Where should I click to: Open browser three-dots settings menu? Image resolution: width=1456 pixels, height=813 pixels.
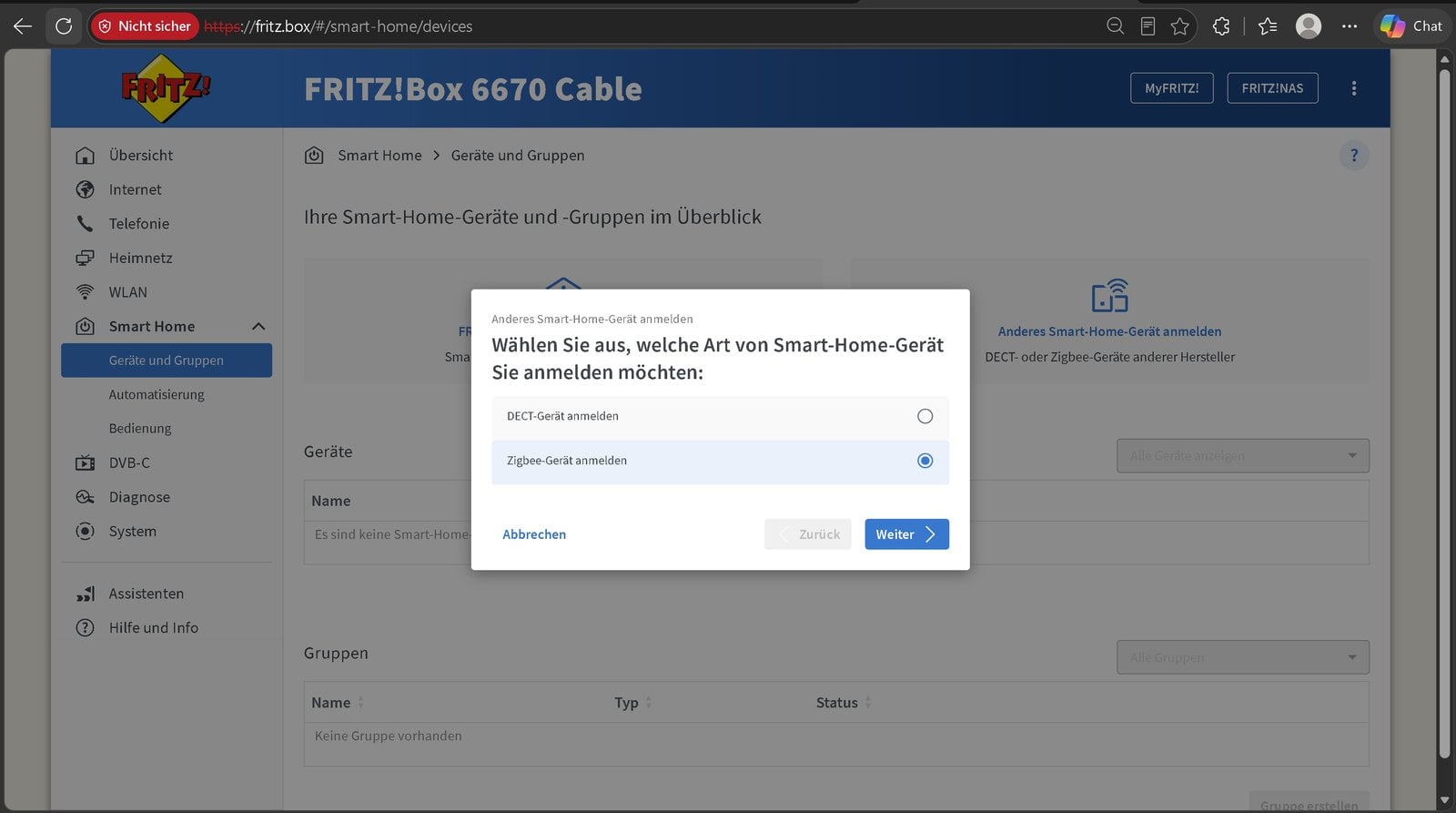1350,26
